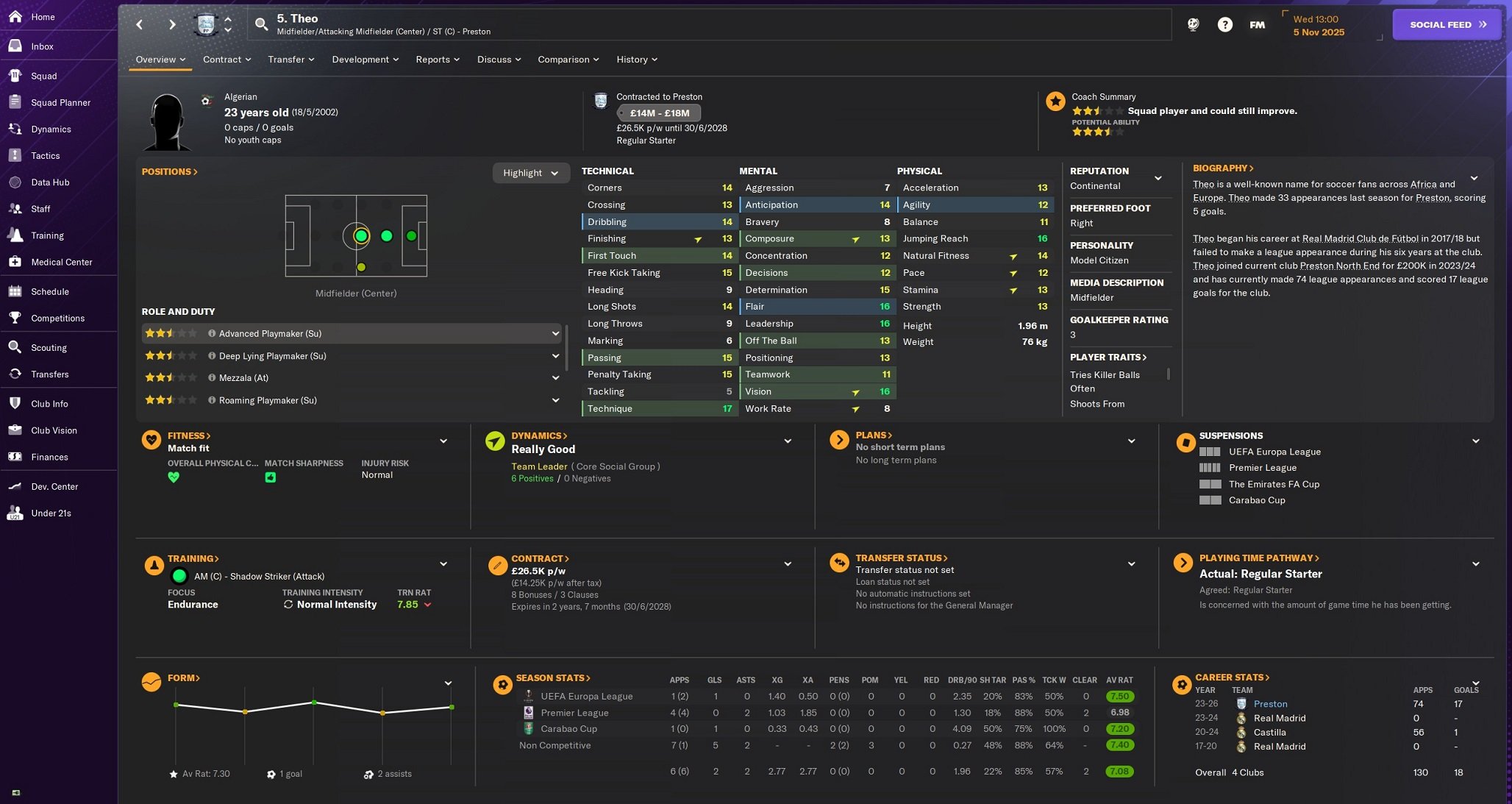Image resolution: width=1512 pixels, height=804 pixels.
Task: Click the search magnifier icon
Action: 261,24
